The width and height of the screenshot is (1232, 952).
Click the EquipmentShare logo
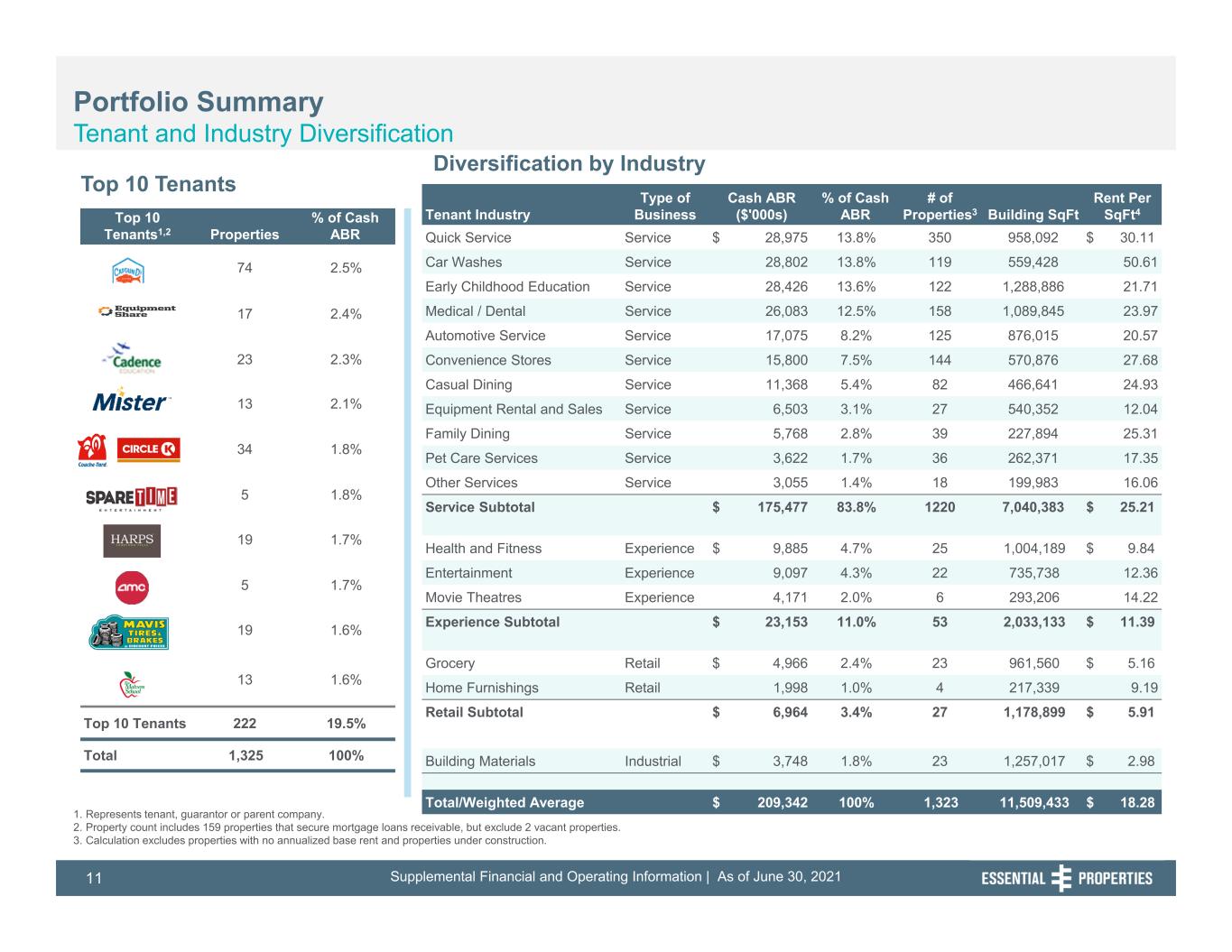click(137, 311)
